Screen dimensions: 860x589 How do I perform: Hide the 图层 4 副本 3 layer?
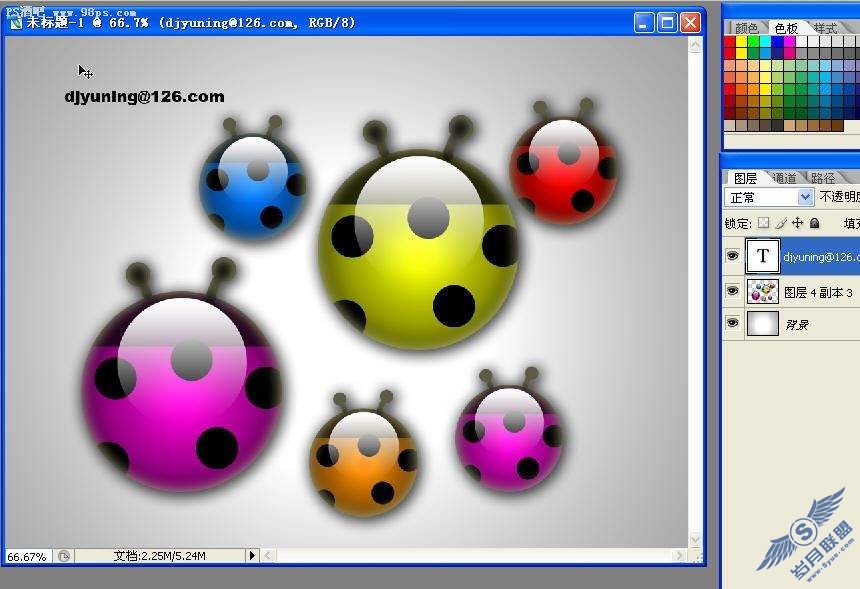tap(732, 291)
